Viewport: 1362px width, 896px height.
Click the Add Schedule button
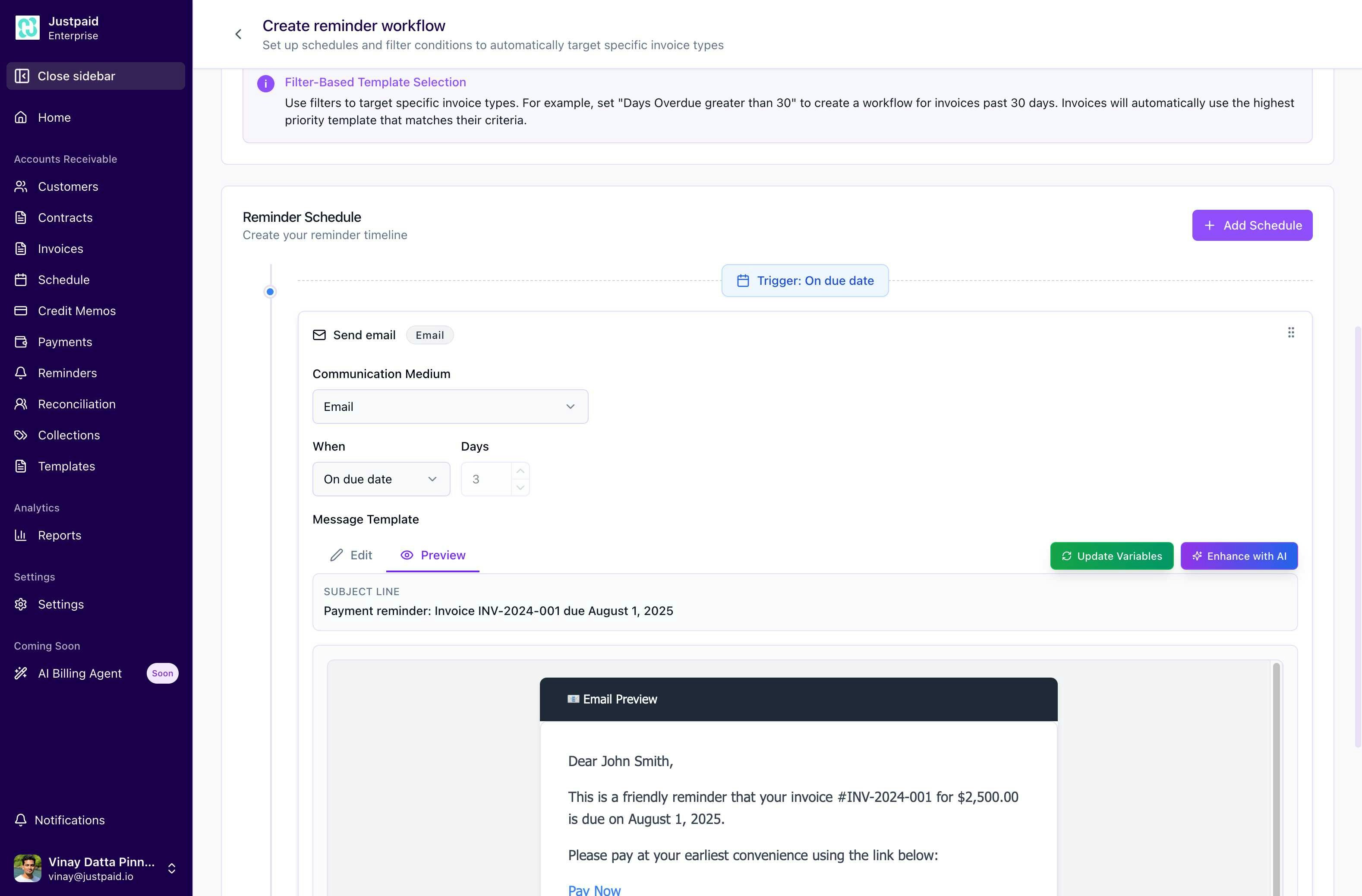coord(1252,225)
